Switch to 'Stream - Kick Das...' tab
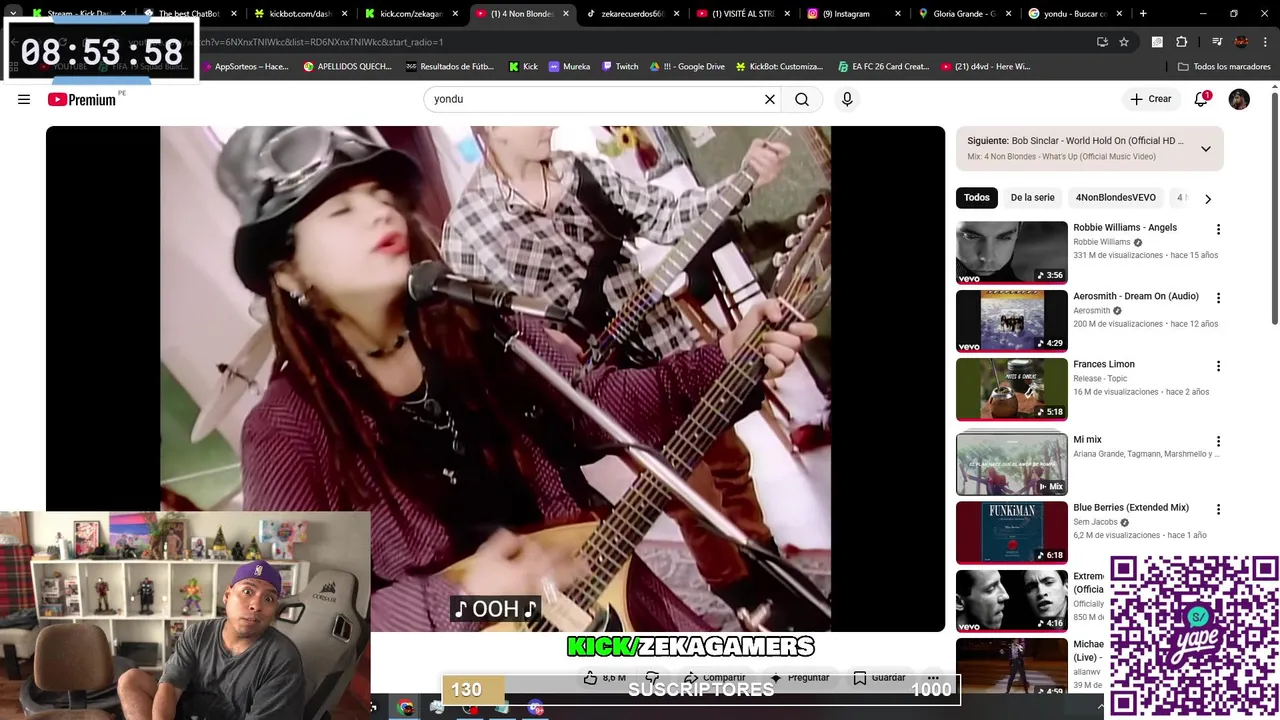This screenshot has width=1280, height=720. click(x=78, y=14)
